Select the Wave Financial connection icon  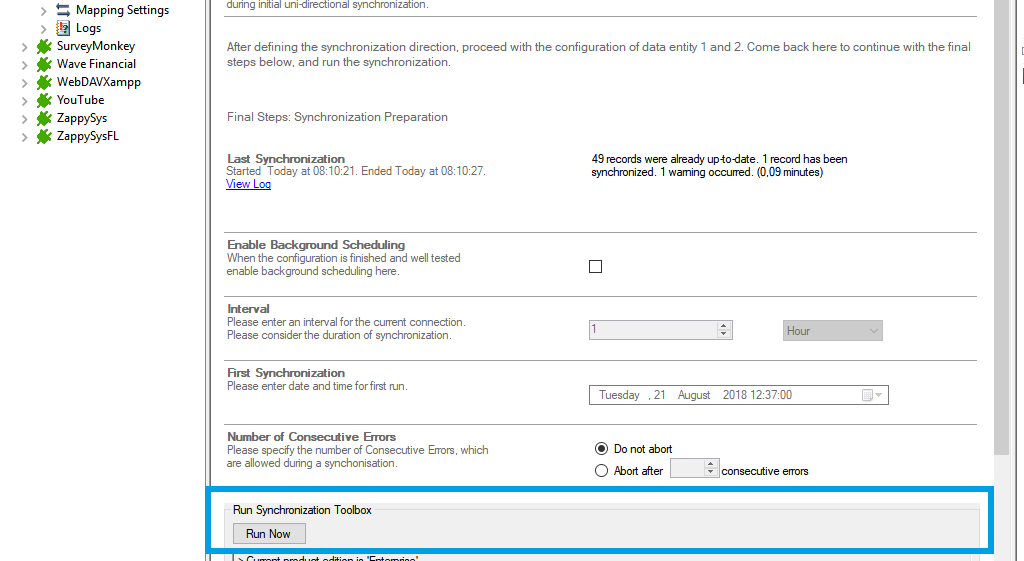coord(44,64)
